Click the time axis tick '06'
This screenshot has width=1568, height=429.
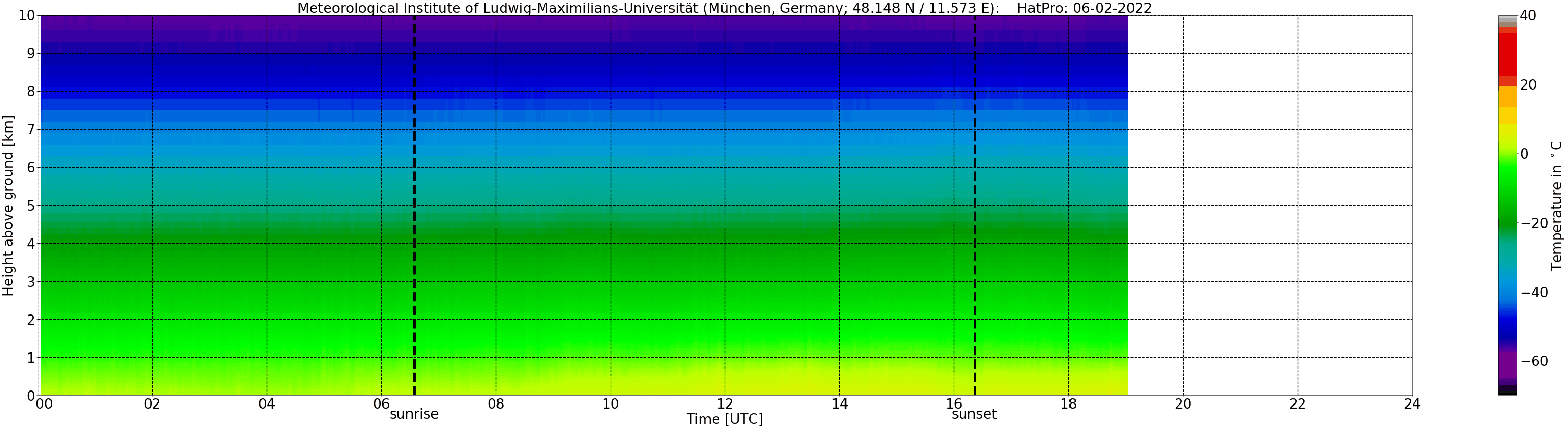[381, 404]
